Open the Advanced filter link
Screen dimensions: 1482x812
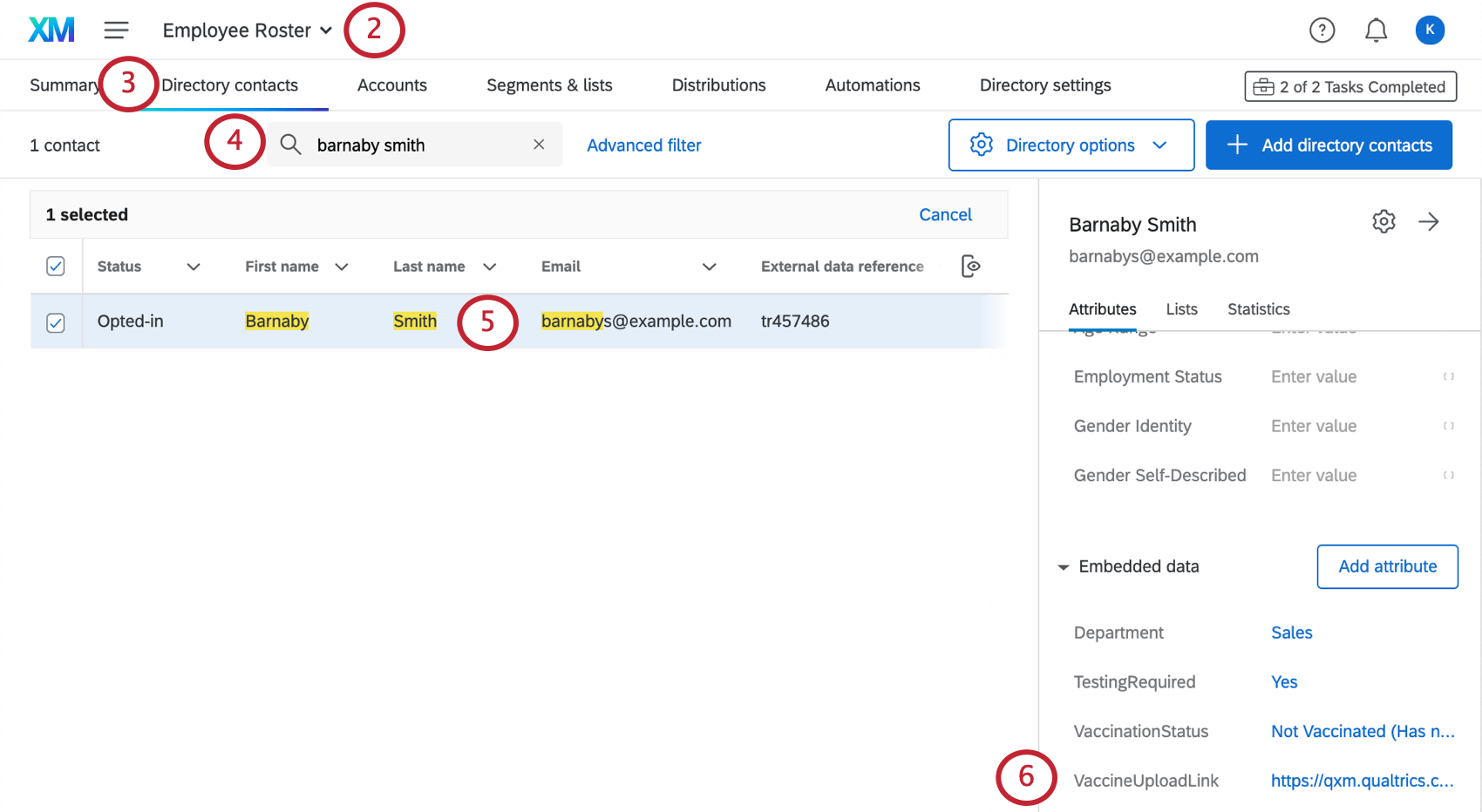[644, 145]
